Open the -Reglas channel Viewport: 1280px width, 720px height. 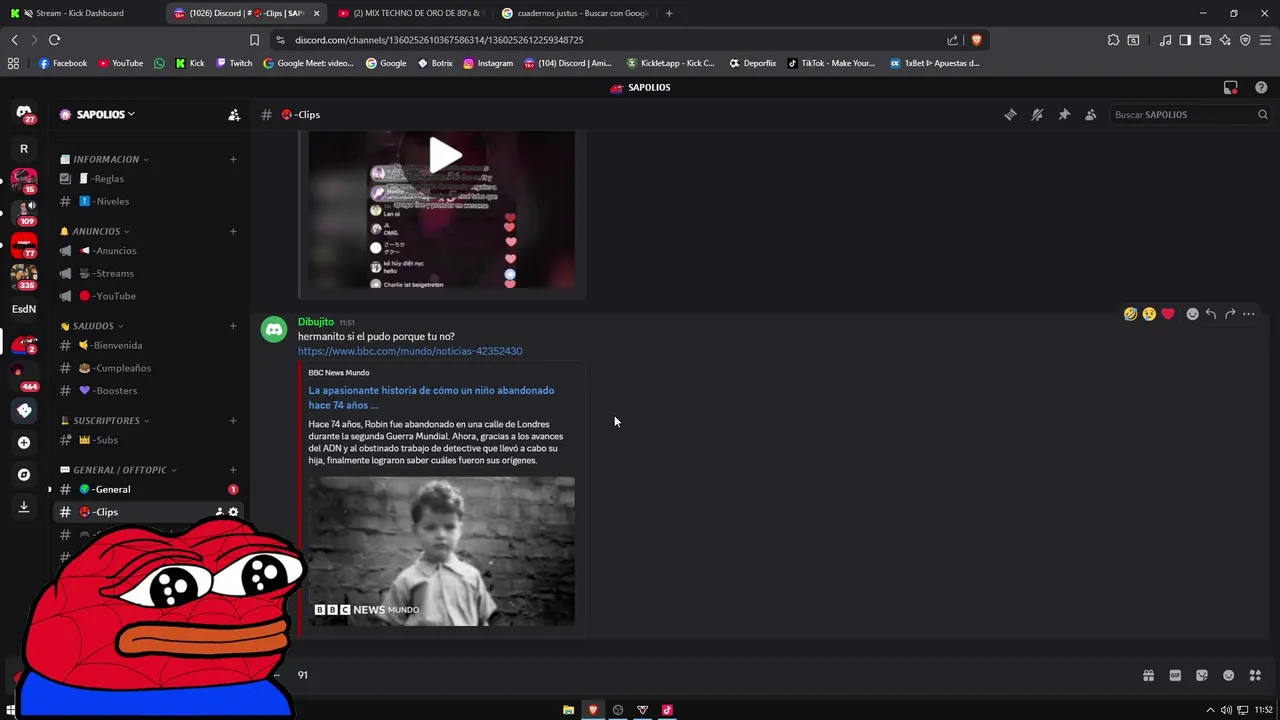pyautogui.click(x=148, y=179)
